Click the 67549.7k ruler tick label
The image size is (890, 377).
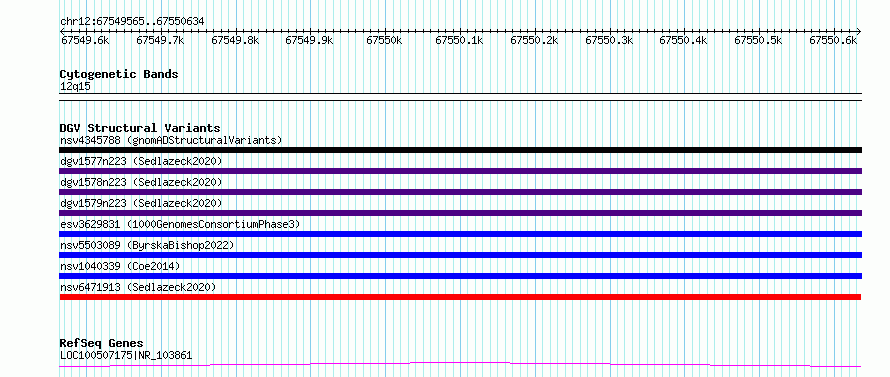pyautogui.click(x=161, y=40)
